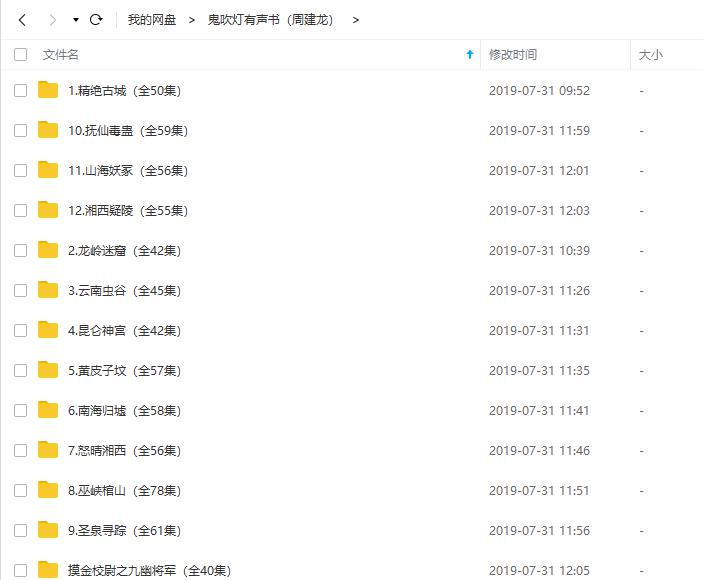The width and height of the screenshot is (703, 580).
Task: Select the 8.巫峡棺山 row checkbox
Action: point(21,490)
